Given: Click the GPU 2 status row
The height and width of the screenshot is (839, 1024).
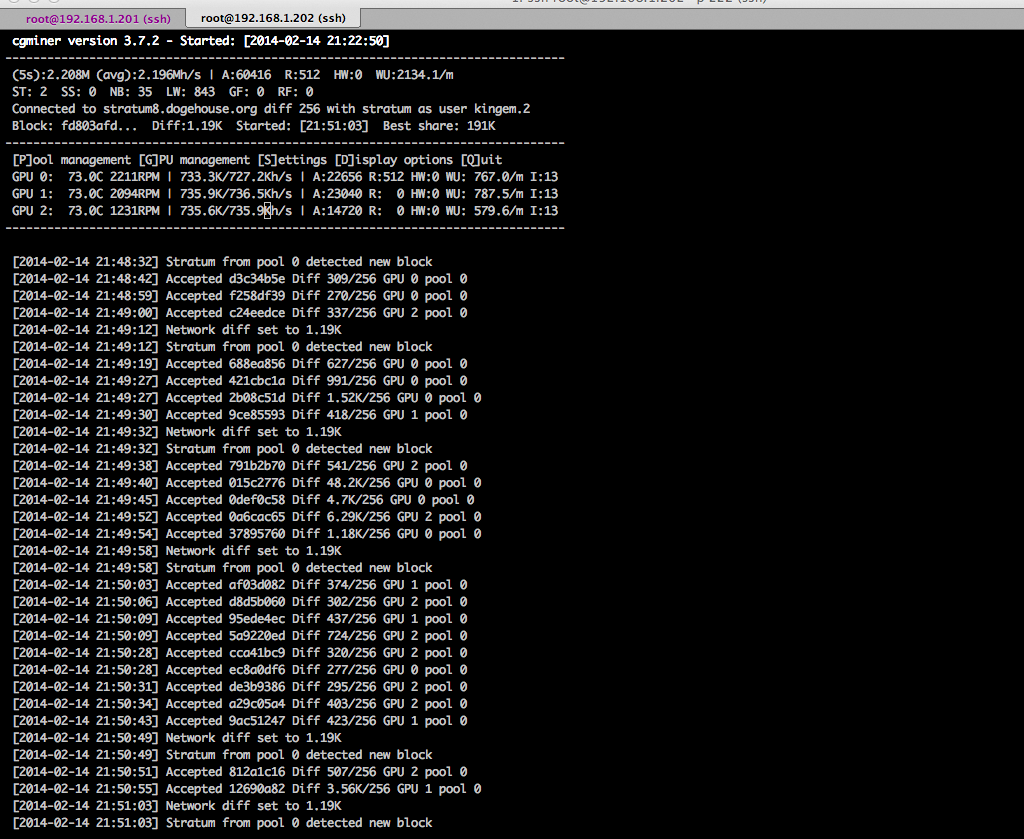Looking at the screenshot, I should (285, 211).
